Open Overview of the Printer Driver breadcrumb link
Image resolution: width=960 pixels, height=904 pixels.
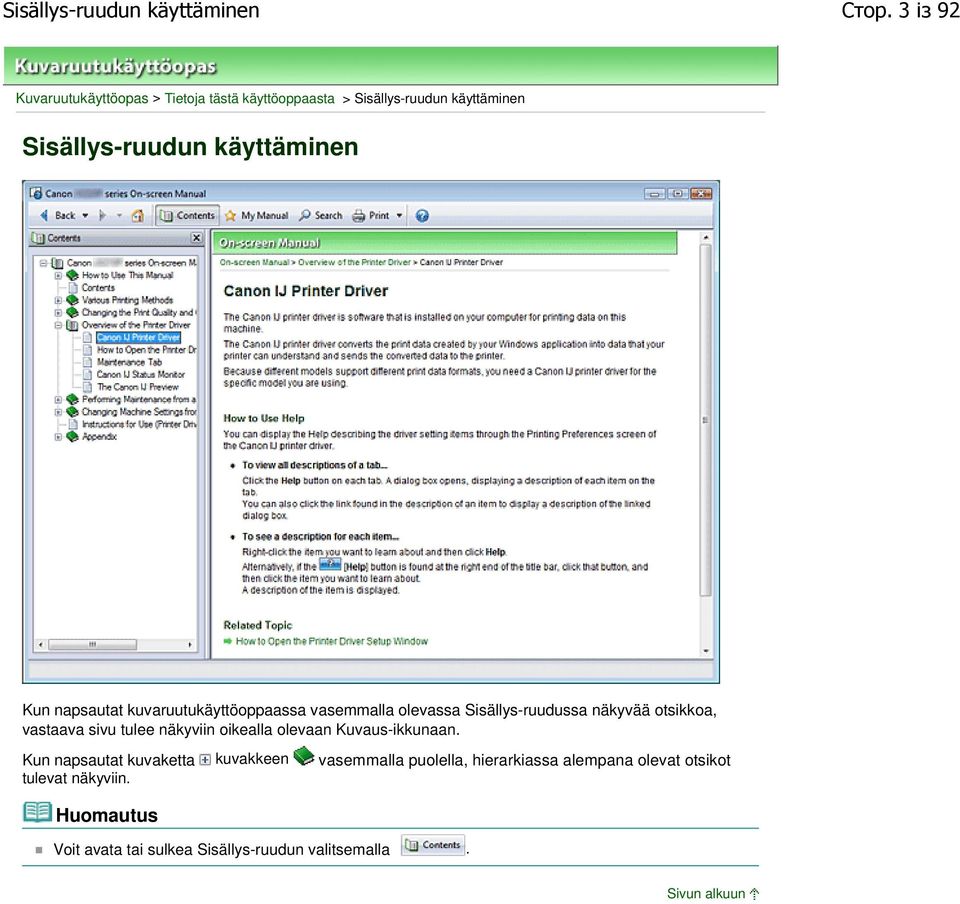point(354,263)
